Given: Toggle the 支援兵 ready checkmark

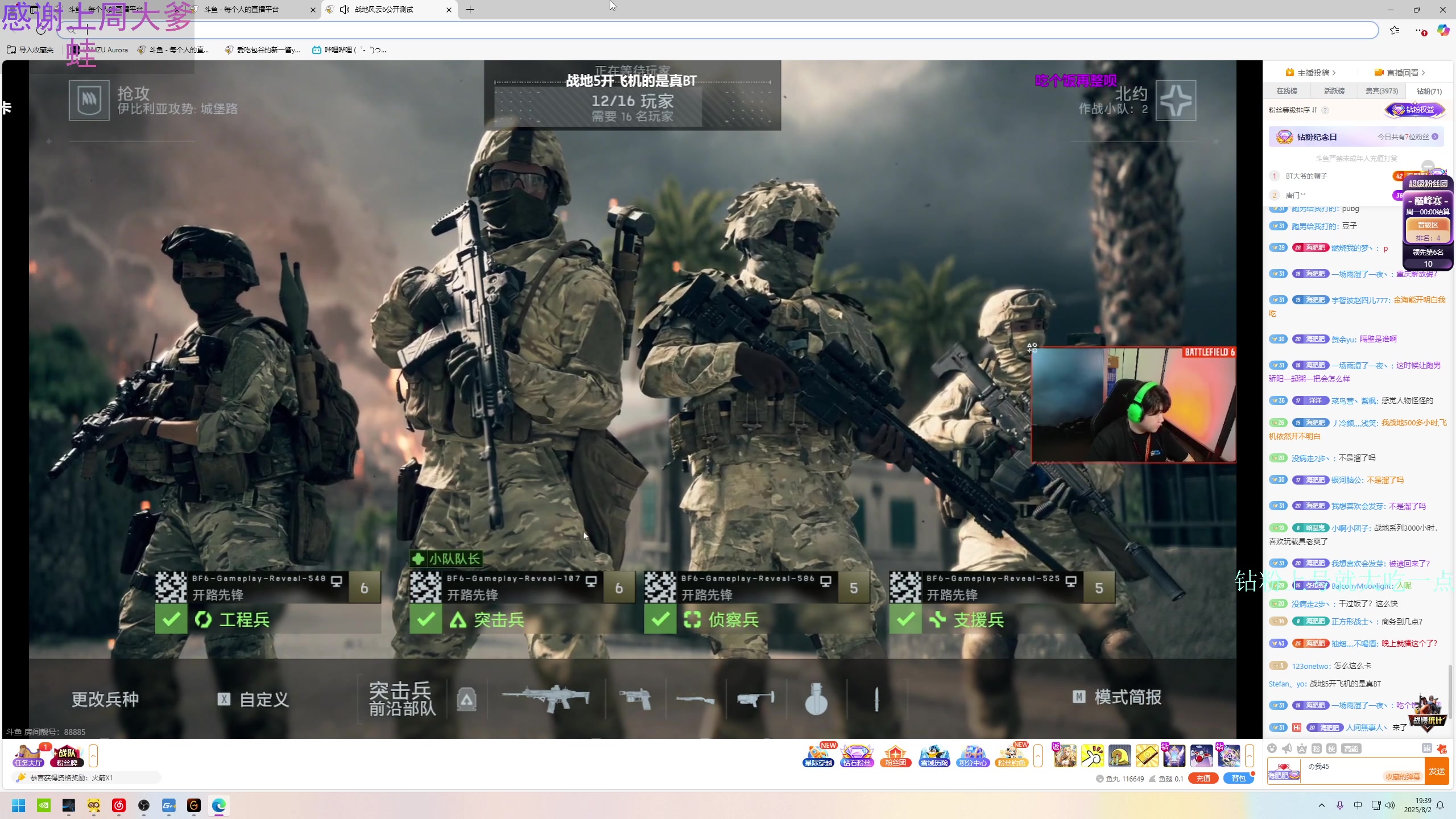Looking at the screenshot, I should (x=906, y=619).
